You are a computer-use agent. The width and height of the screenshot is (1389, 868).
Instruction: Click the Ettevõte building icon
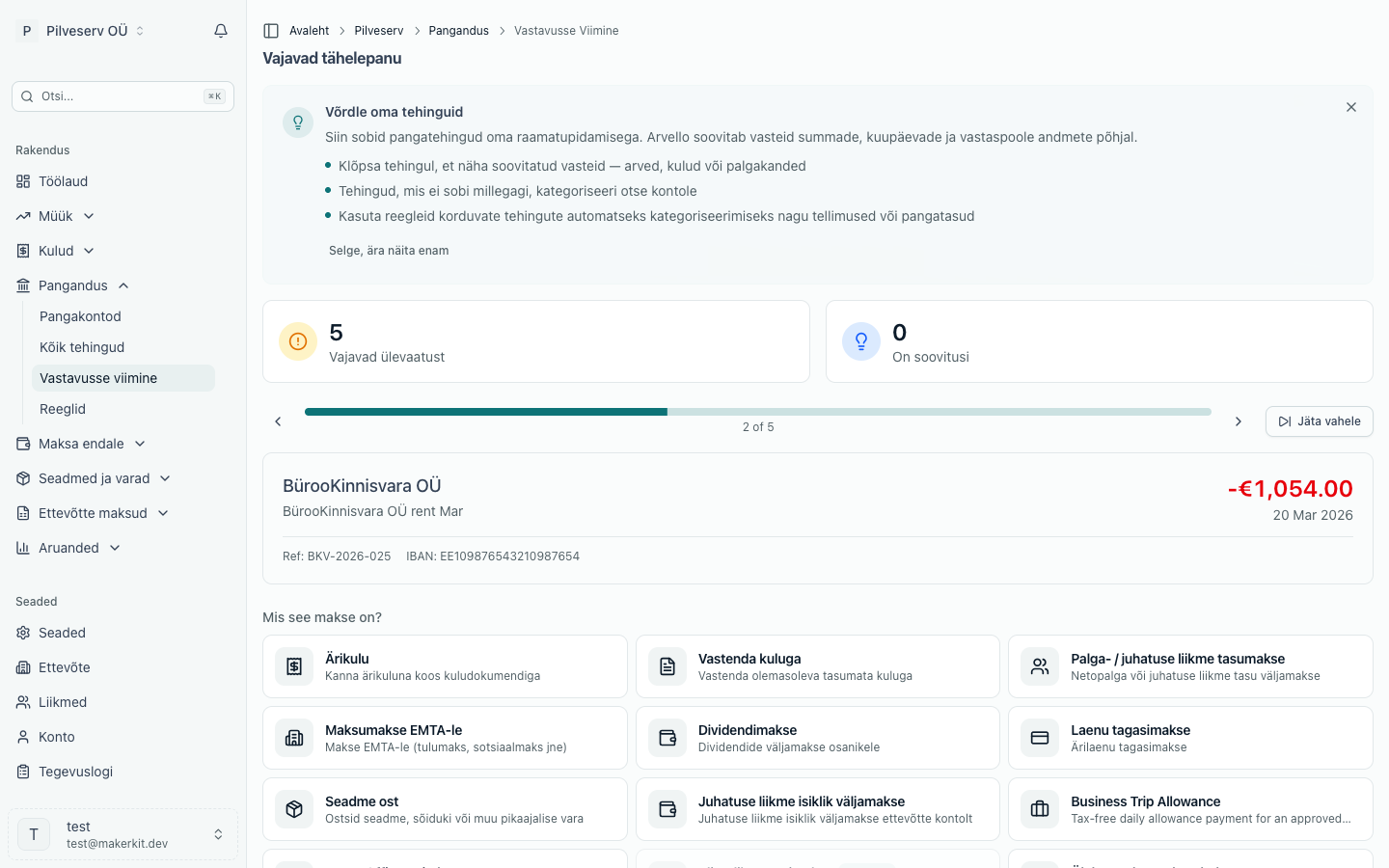[x=23, y=667]
